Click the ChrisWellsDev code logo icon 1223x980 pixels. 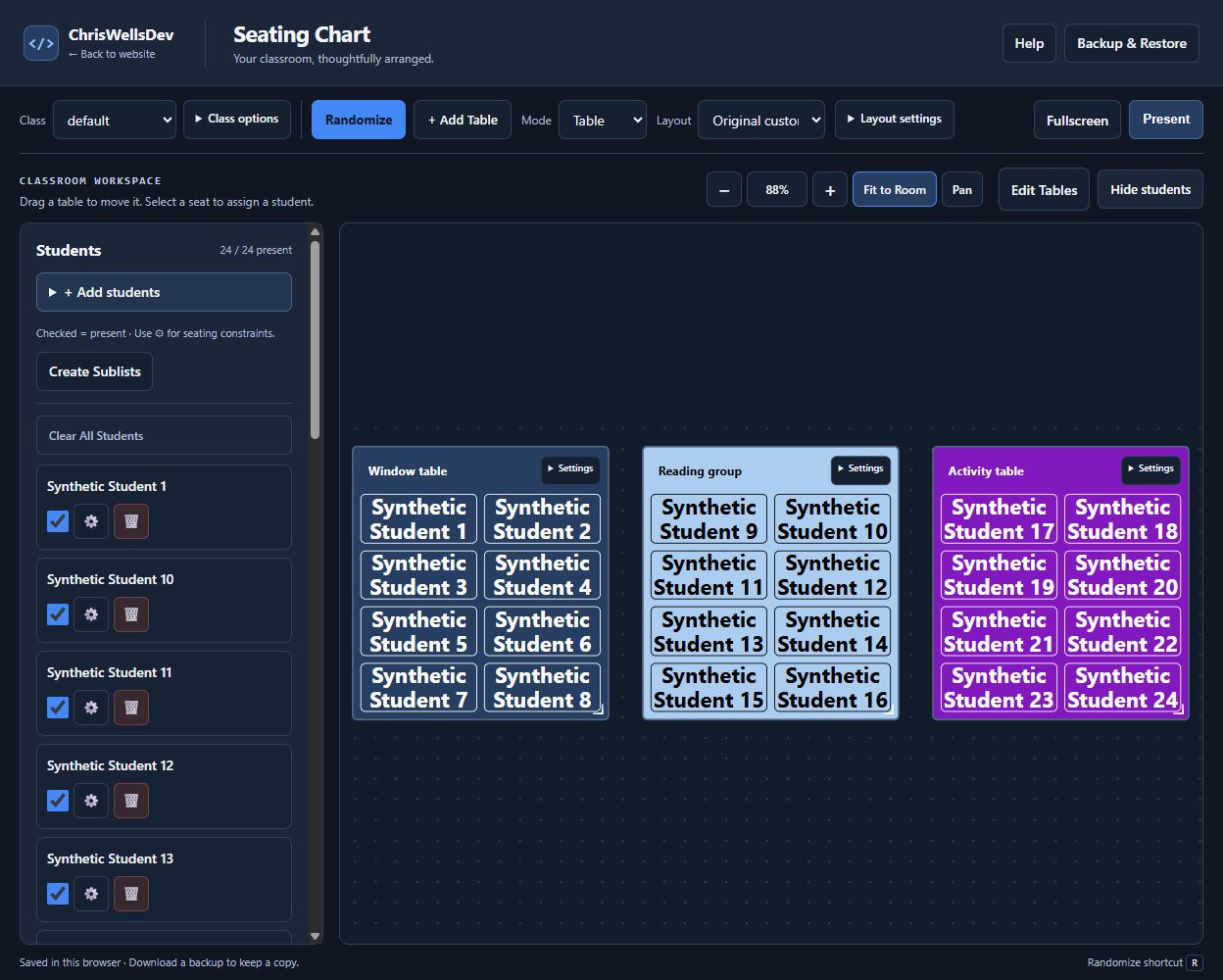(x=41, y=43)
